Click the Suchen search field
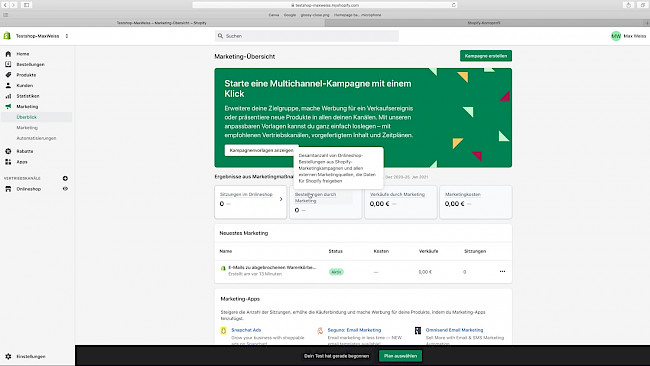The height and width of the screenshot is (366, 650). [x=307, y=36]
